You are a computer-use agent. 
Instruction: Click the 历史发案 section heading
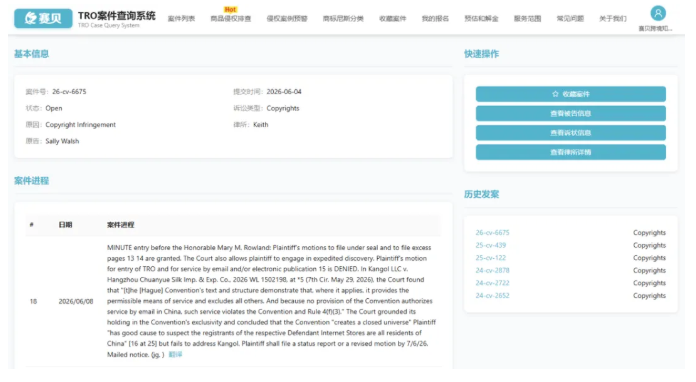(482, 194)
